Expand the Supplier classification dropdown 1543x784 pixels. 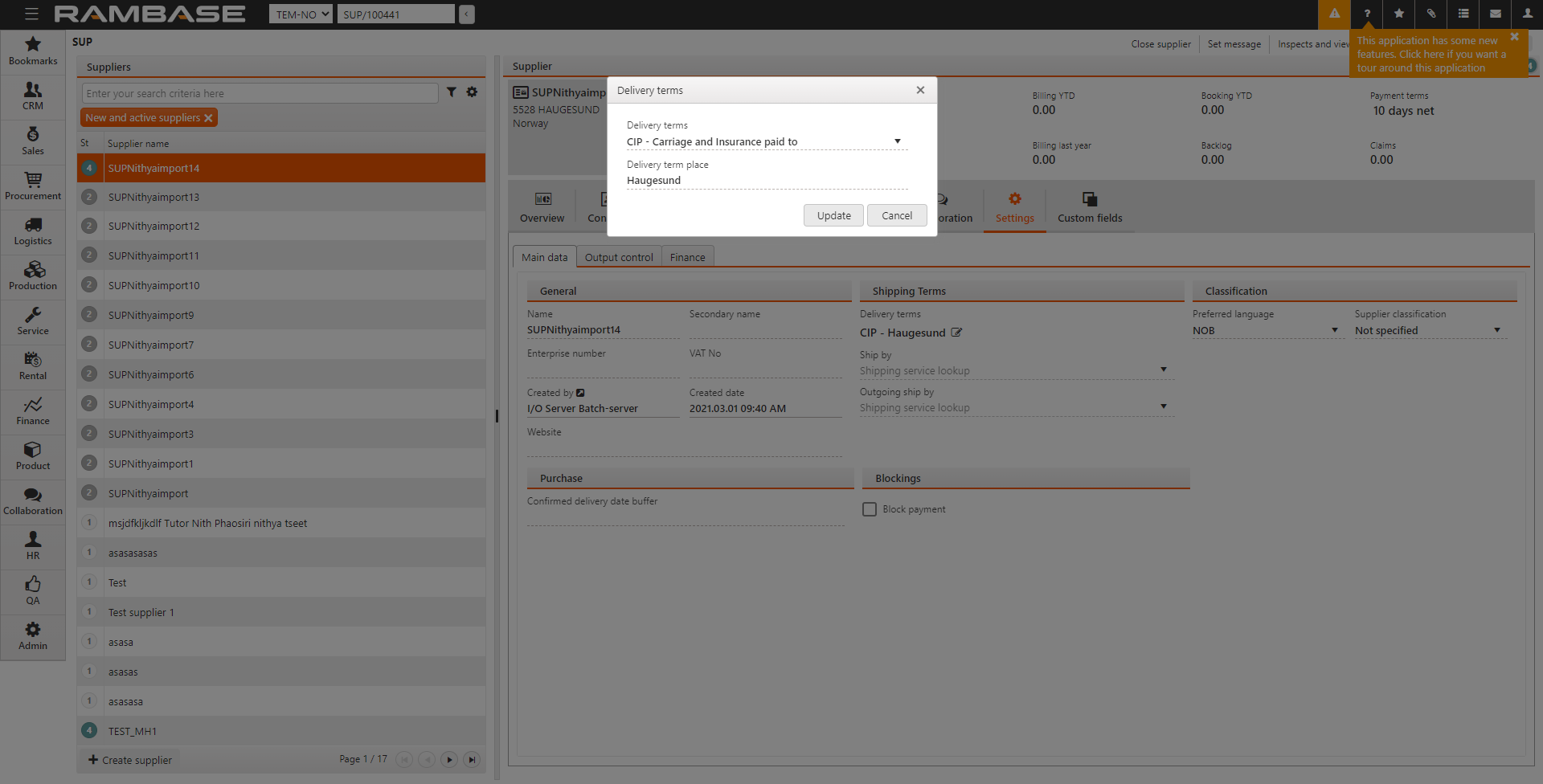(x=1496, y=330)
